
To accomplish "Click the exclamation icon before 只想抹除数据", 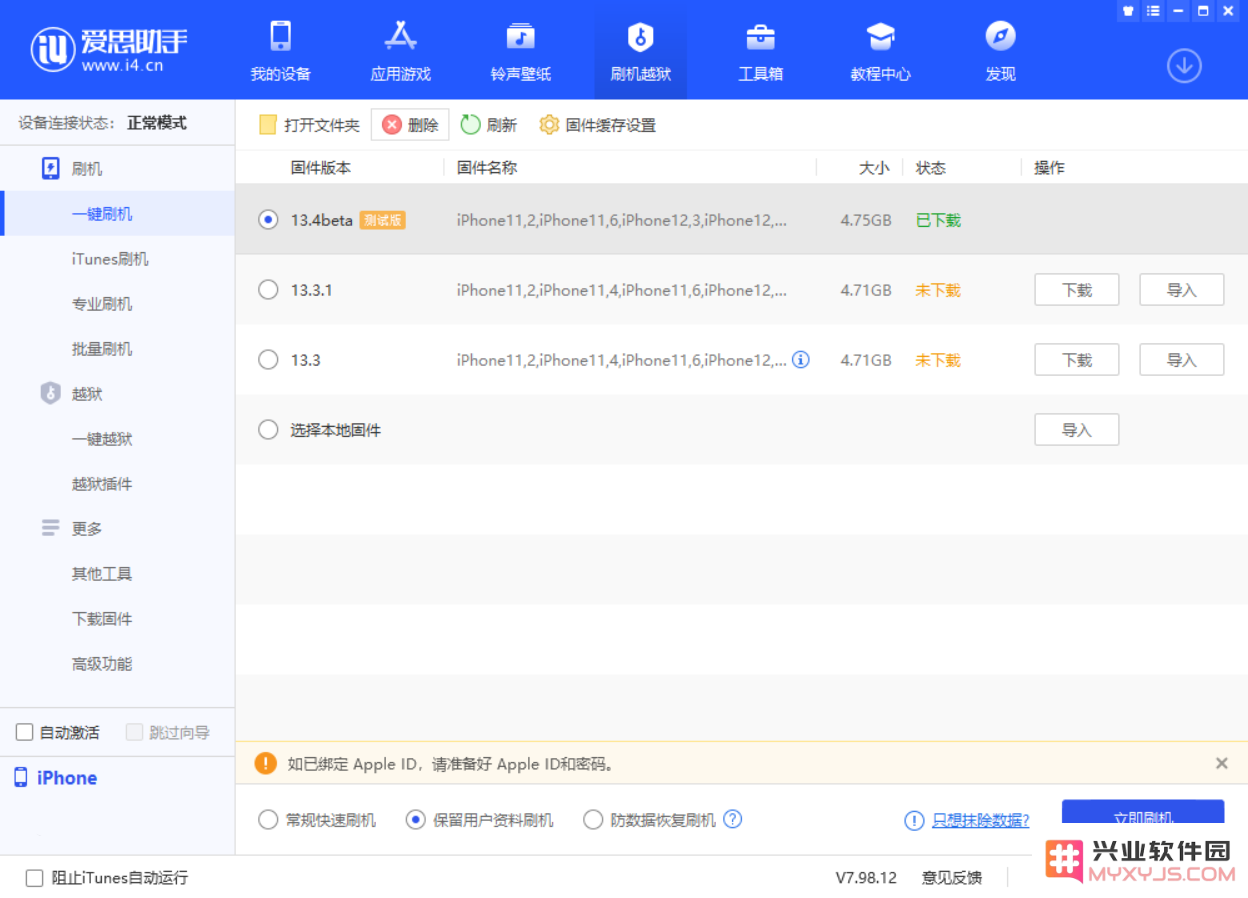I will pyautogui.click(x=914, y=820).
